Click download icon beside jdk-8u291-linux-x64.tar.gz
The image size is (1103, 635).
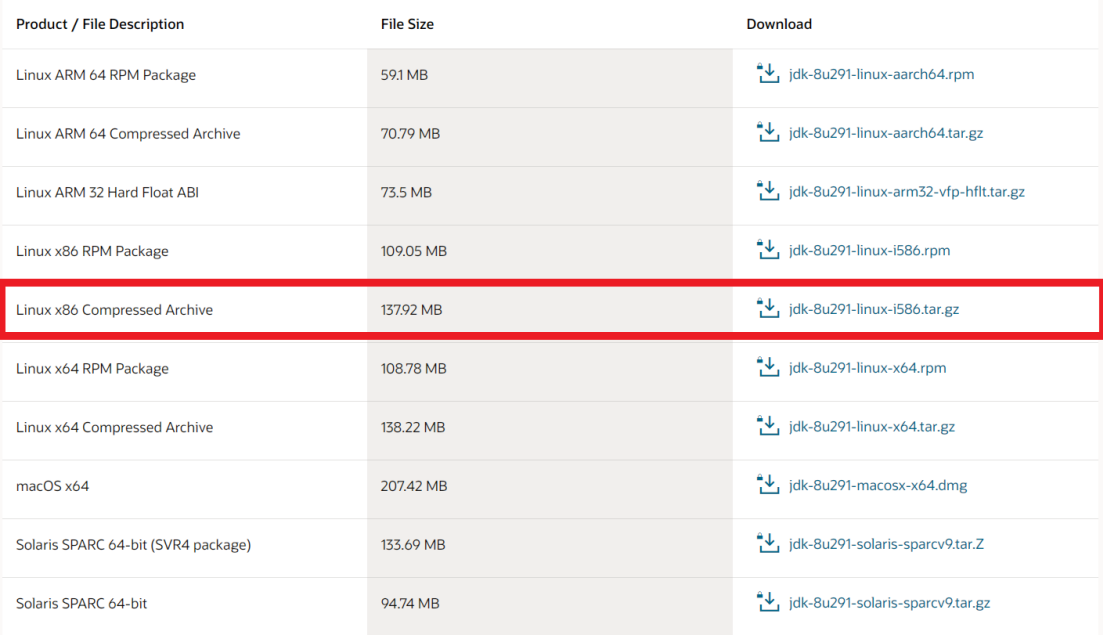click(767, 425)
